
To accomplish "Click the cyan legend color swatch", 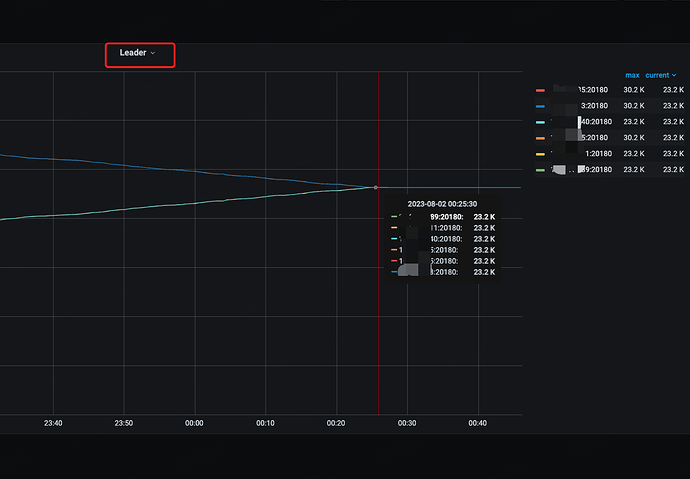I will 541,122.
